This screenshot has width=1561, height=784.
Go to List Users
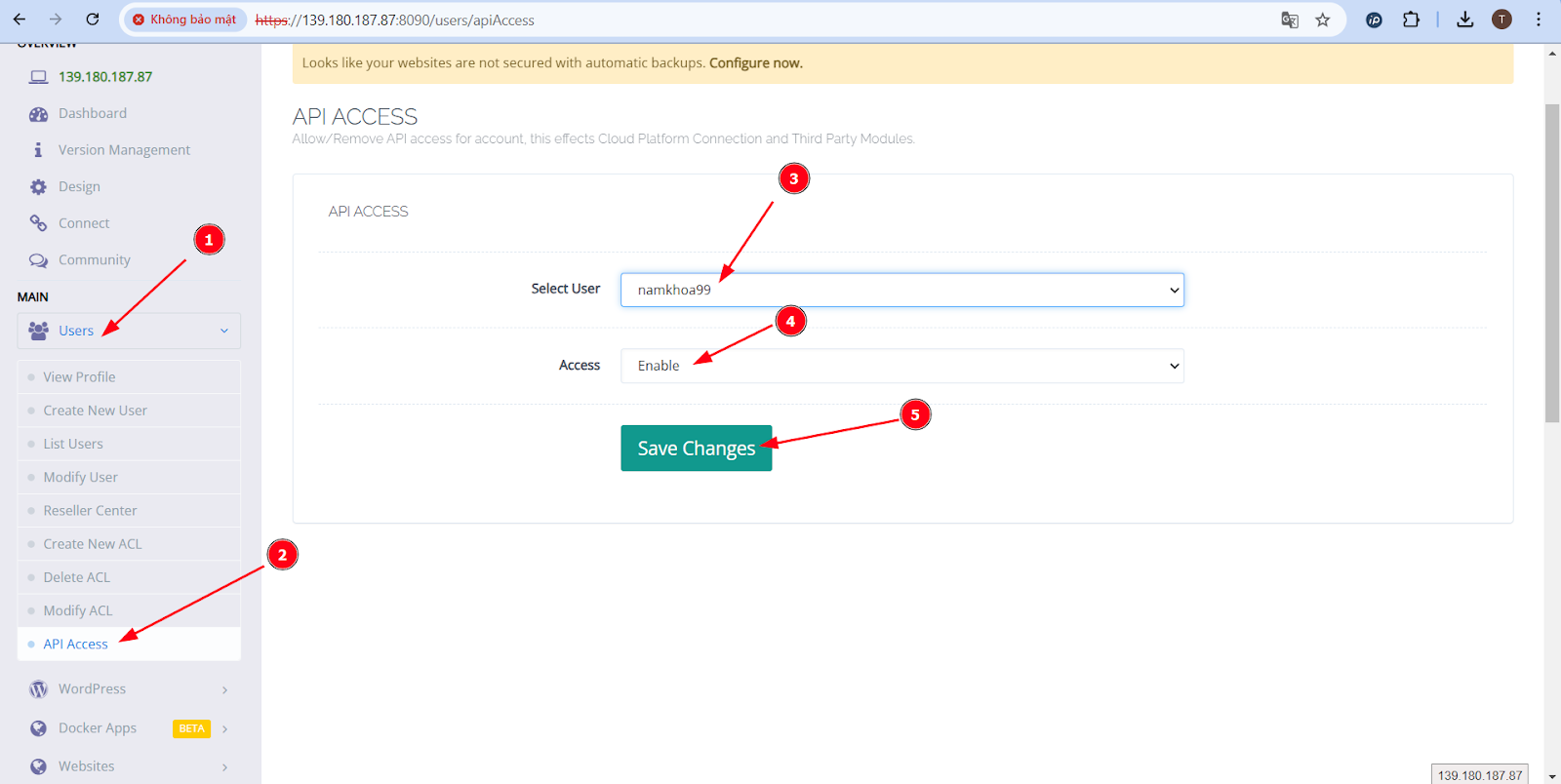point(129,444)
